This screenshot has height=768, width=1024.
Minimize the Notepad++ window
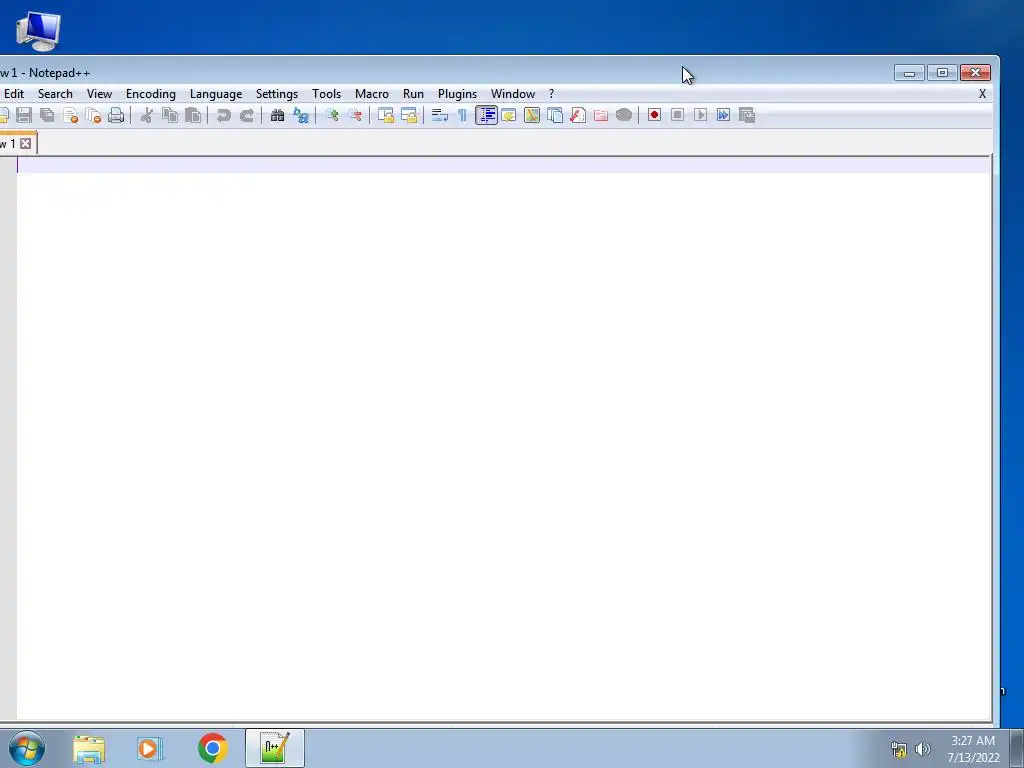tap(909, 72)
